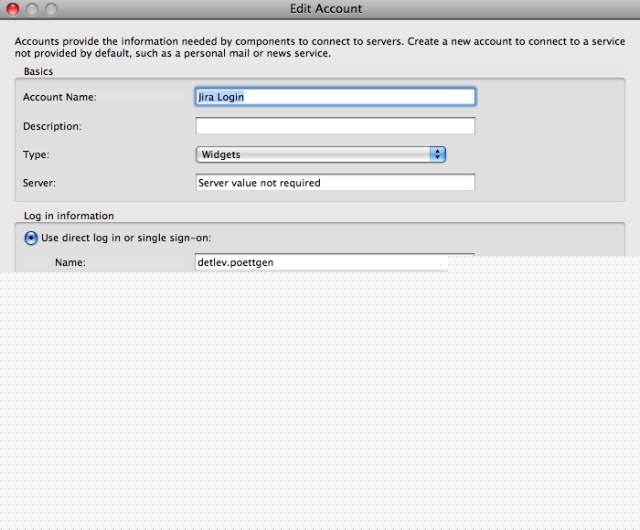The image size is (640, 530).
Task: Click the Account Name field containing Jira Login
Action: (334, 97)
